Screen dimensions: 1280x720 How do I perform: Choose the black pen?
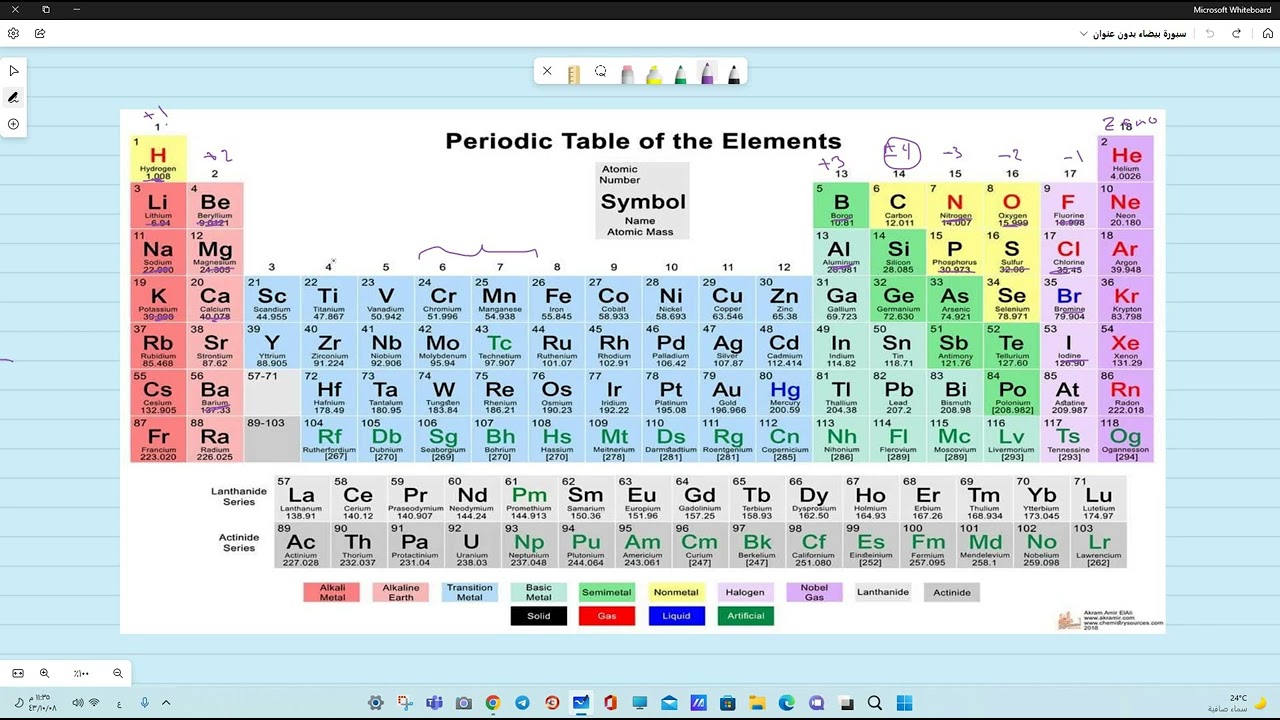click(734, 74)
